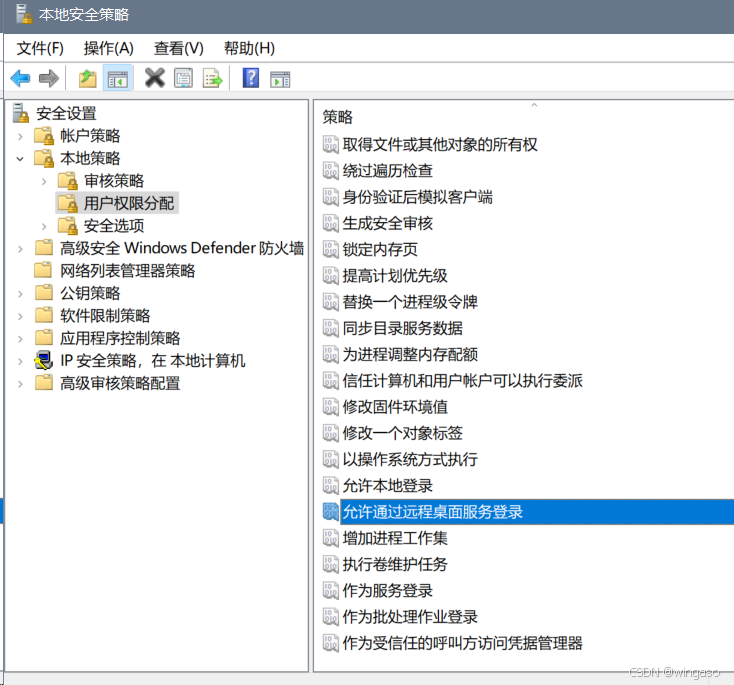Toggle the Show/Hide console tree icon

tap(117, 78)
